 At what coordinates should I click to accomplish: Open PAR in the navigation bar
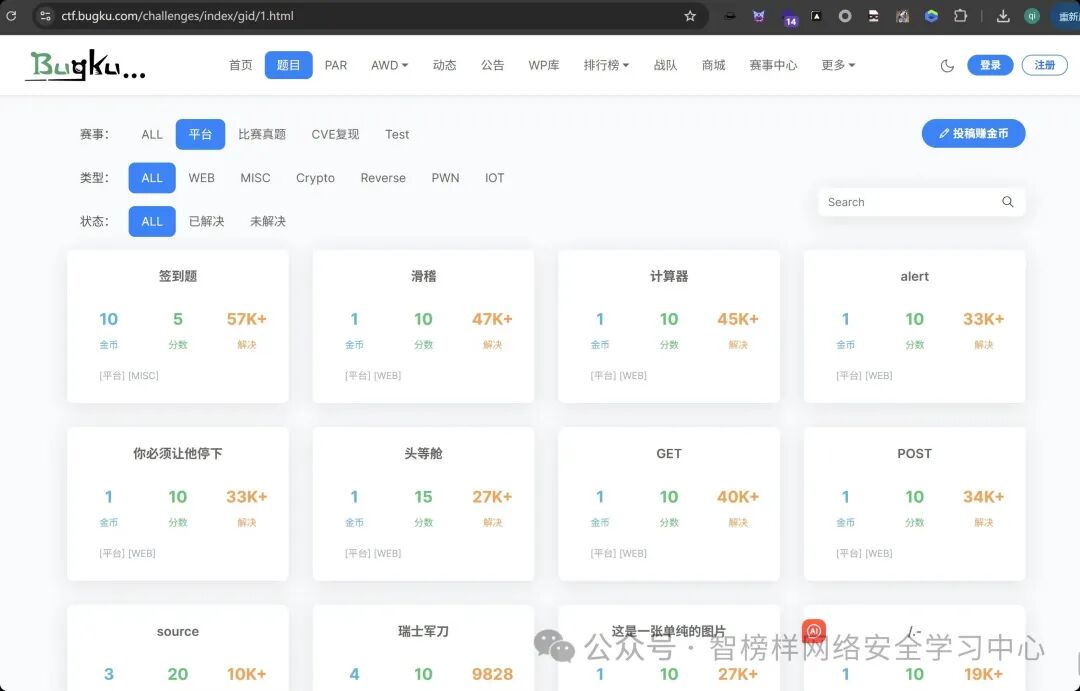(x=335, y=65)
